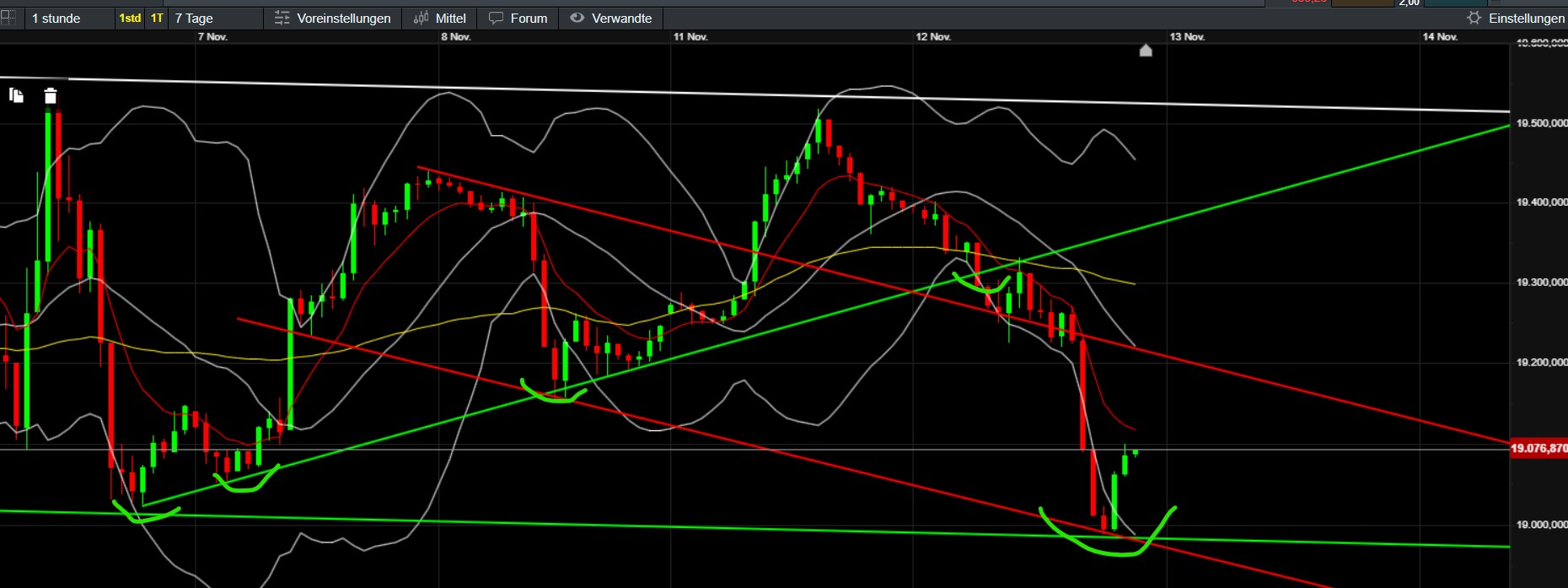Viewport: 1568px width, 588px height.
Task: Open the Mittel price type dropdown
Action: point(440,18)
